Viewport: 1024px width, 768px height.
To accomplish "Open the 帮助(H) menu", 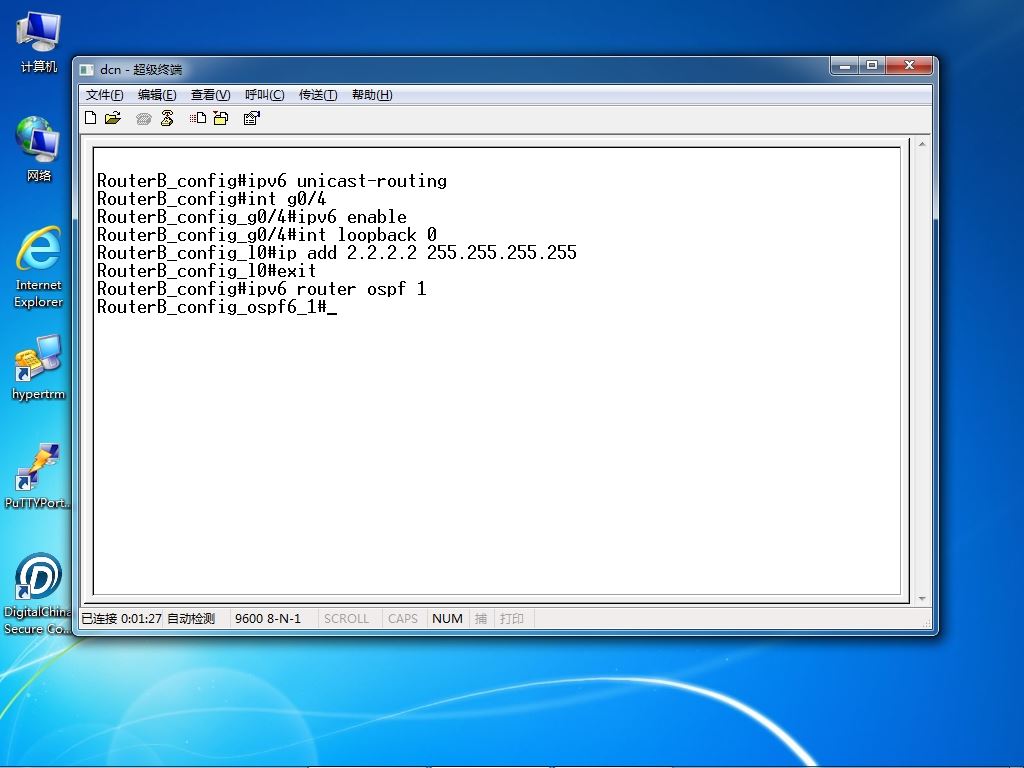I will [x=372, y=95].
